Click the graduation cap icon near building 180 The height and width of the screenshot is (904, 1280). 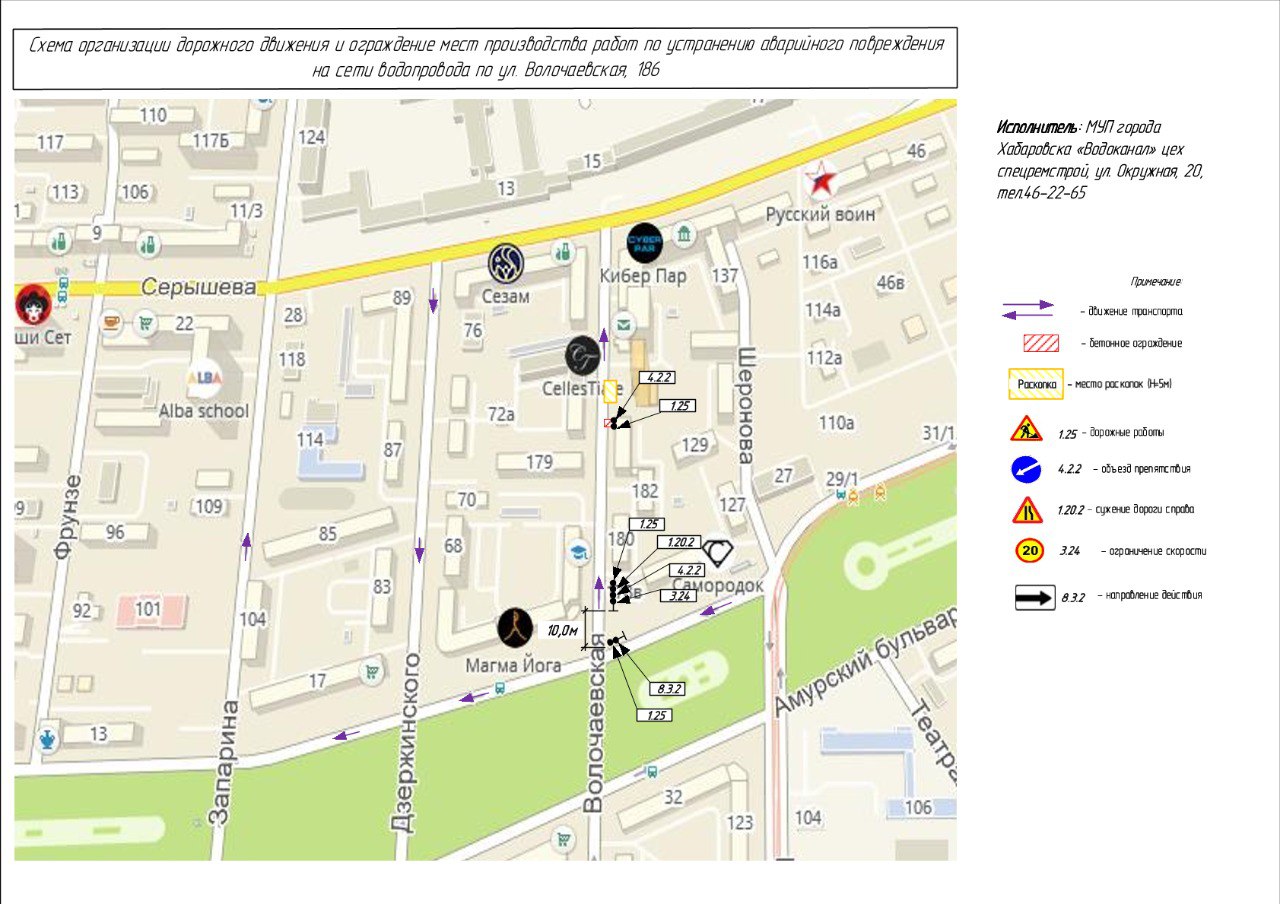577,551
